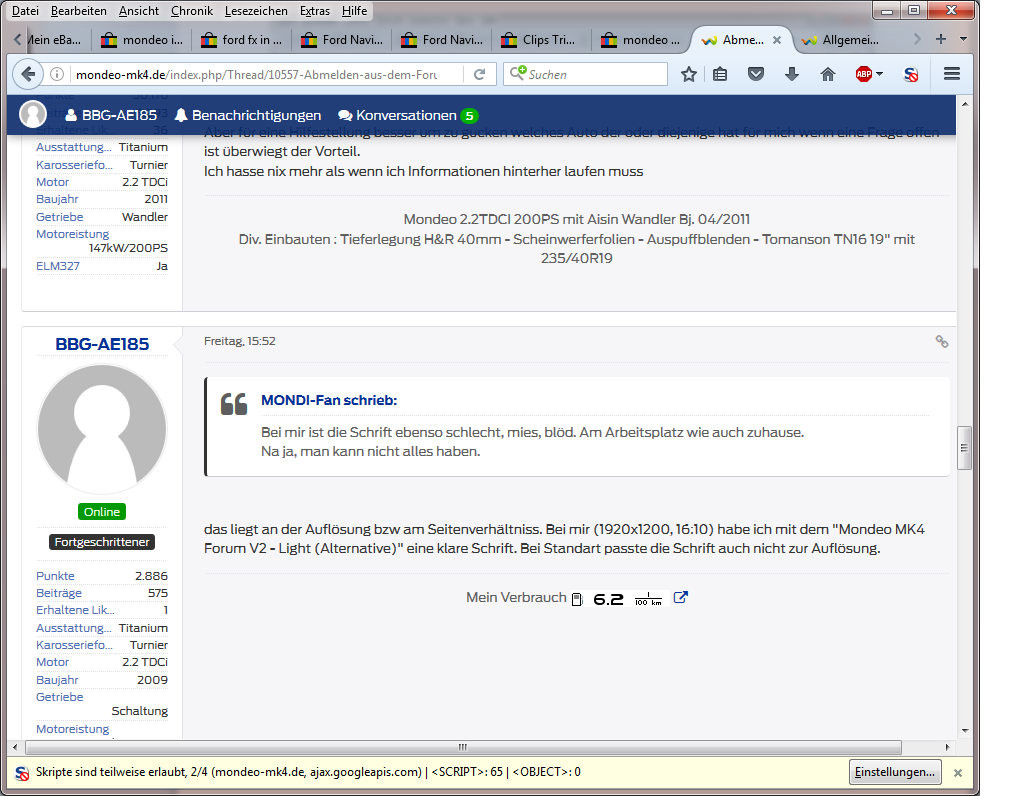The image size is (1024, 796).
Task: Open the downloads arrow icon
Action: [792, 74]
